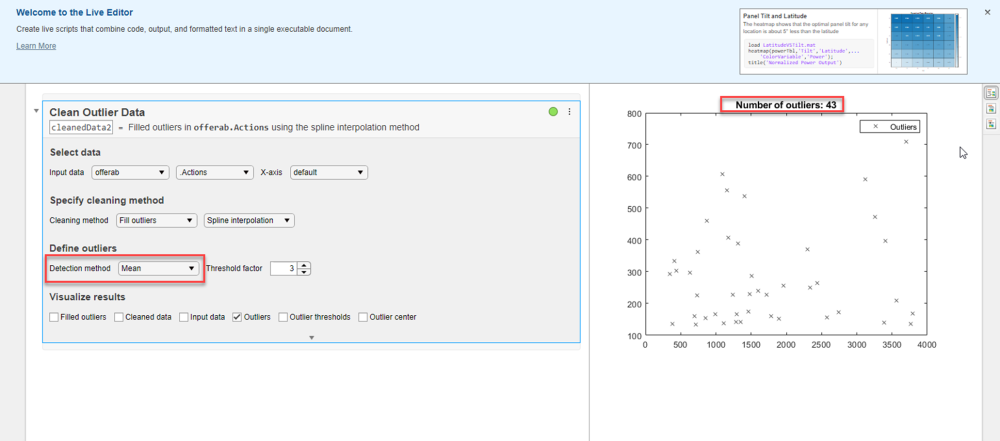Screen dimensions: 1000x441
Task: Uncheck the Outliers checkbox
Action: 237,317
